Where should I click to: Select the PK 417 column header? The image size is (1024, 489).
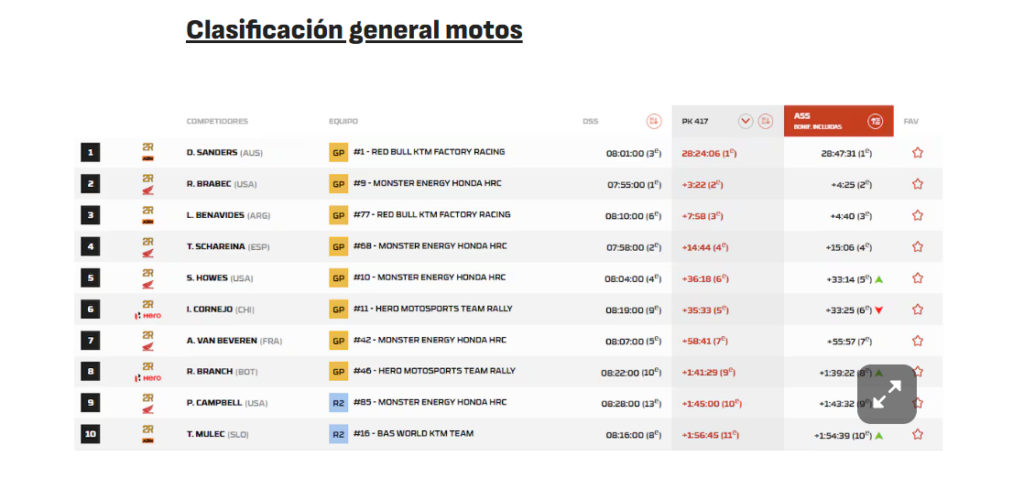(695, 121)
